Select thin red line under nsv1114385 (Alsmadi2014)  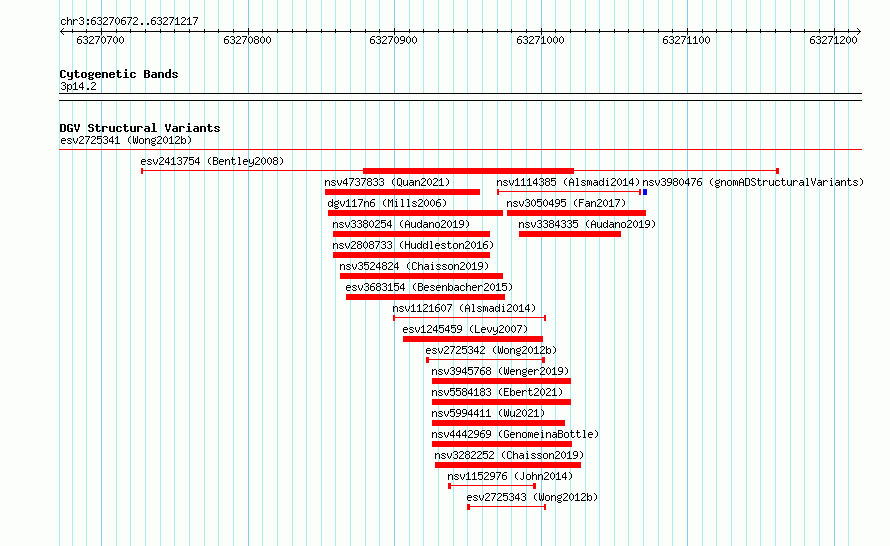[x=569, y=192]
